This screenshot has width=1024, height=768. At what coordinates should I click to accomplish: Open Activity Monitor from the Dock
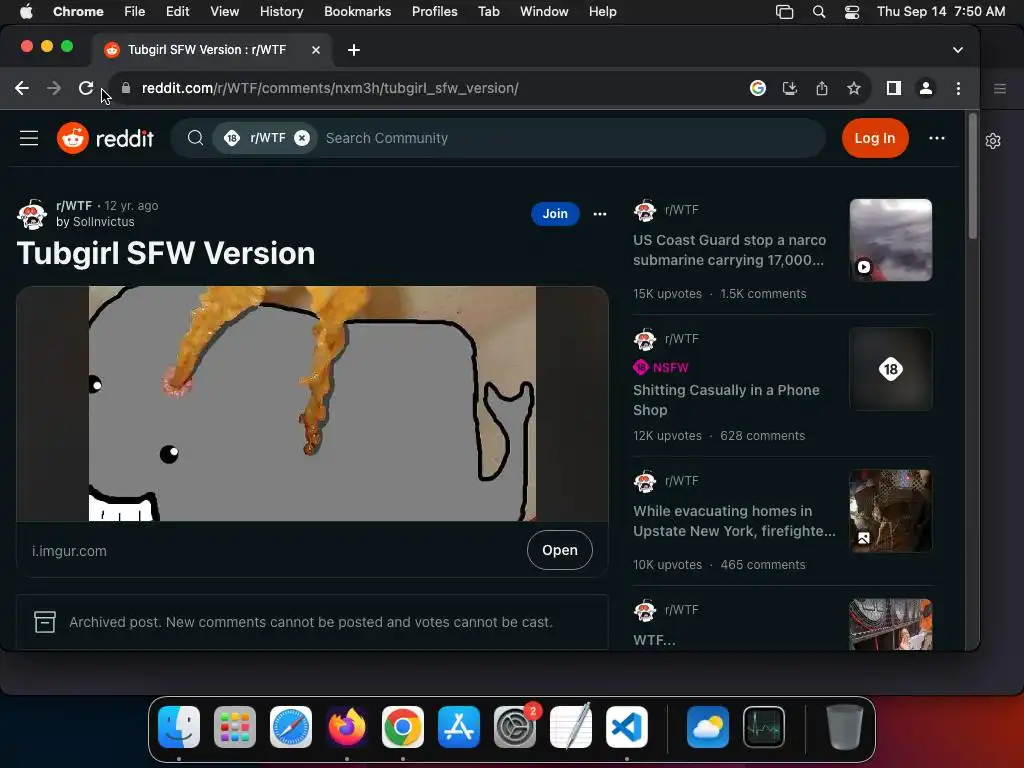coord(764,727)
